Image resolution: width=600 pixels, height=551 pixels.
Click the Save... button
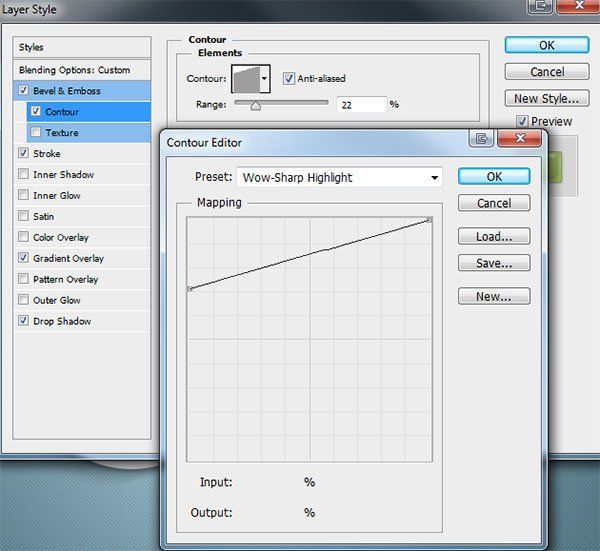coord(494,263)
